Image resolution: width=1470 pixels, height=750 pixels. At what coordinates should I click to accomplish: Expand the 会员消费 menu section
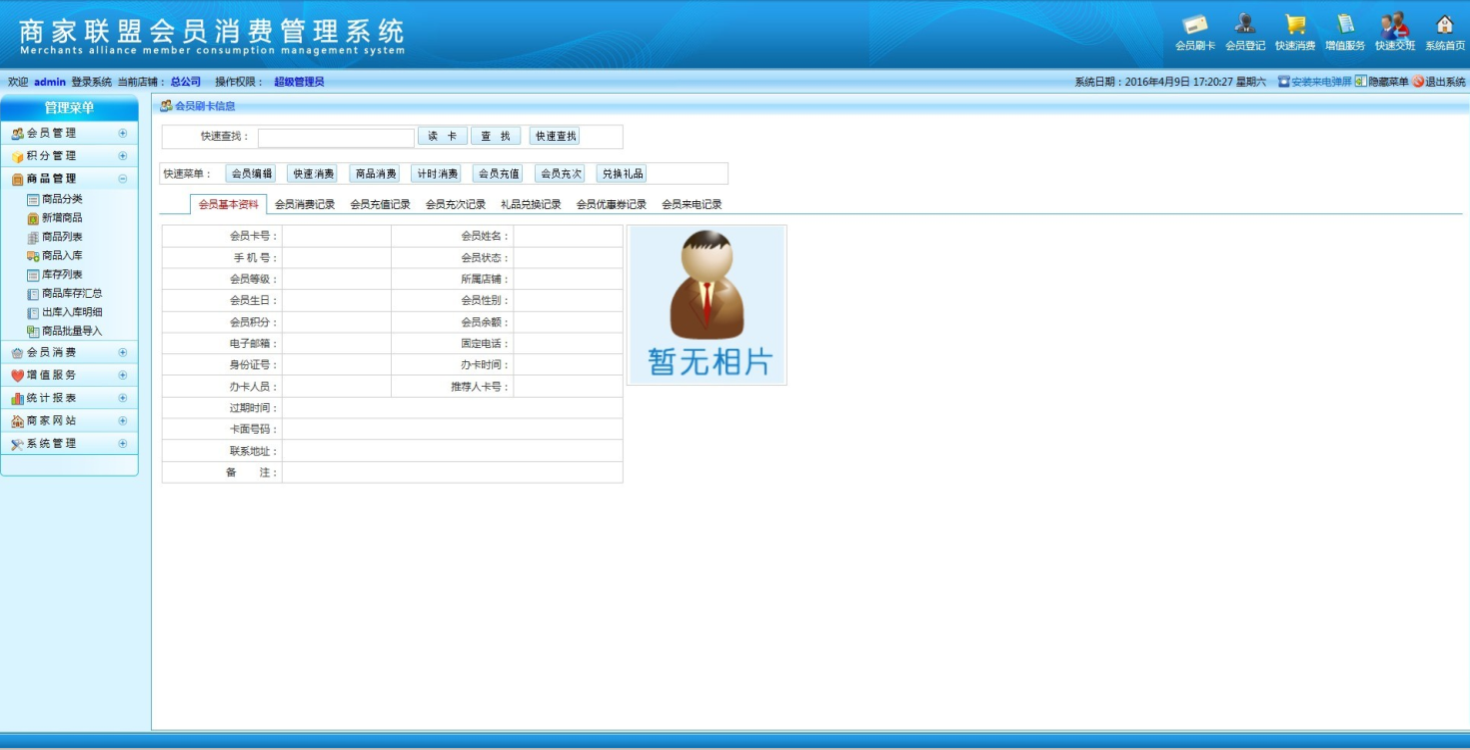click(123, 353)
